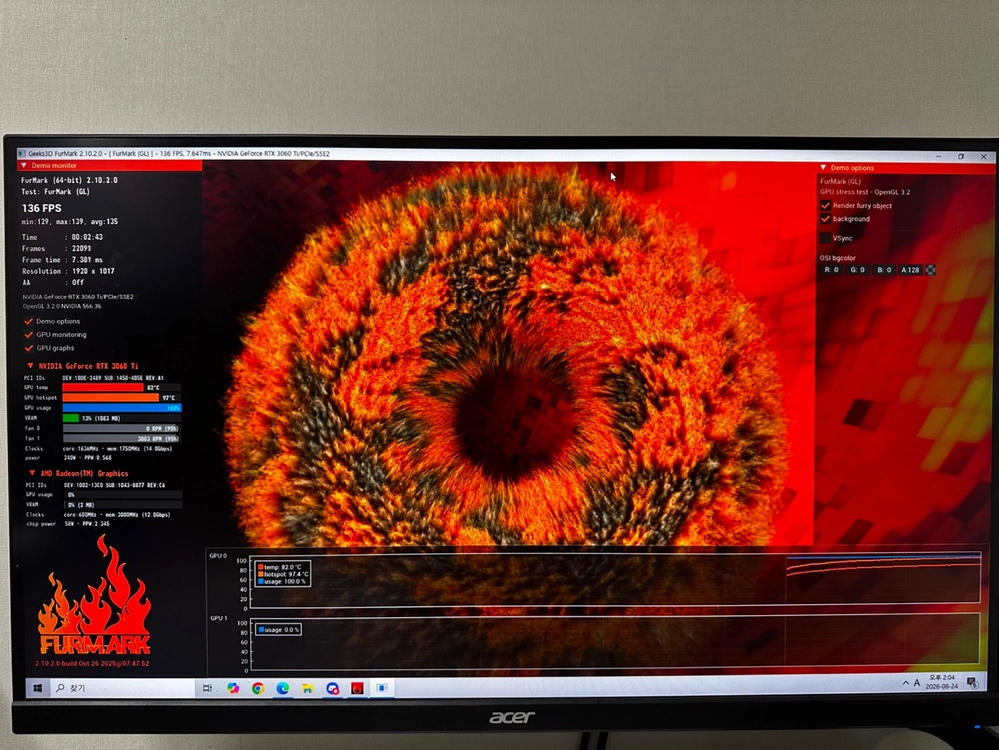
Task: Click the Frames 22091 value
Action: [81, 249]
